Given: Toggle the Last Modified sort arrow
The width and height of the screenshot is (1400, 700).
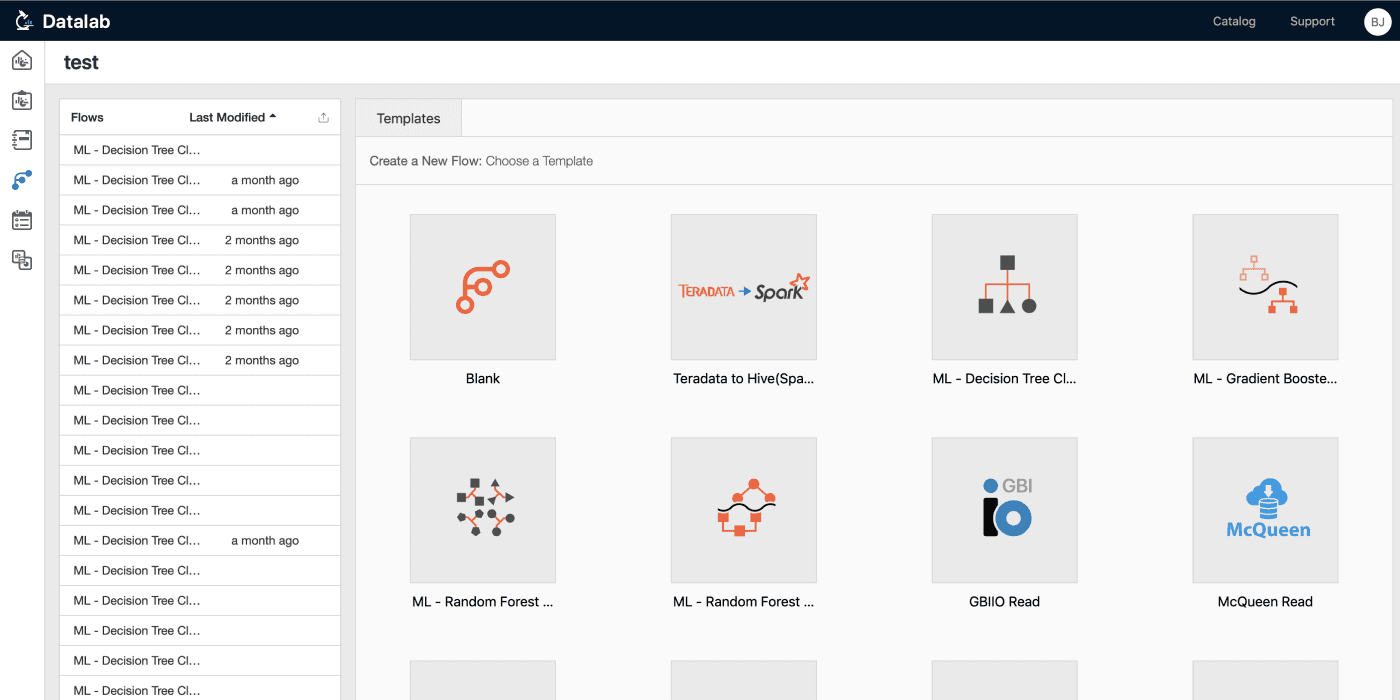Looking at the screenshot, I should [x=273, y=117].
